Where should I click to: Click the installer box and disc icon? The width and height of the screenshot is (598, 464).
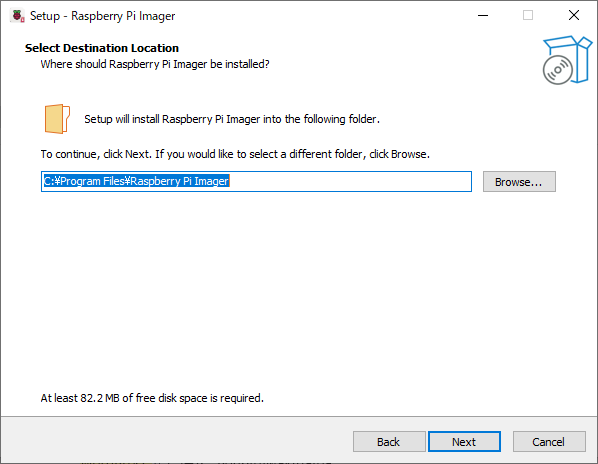(567, 60)
